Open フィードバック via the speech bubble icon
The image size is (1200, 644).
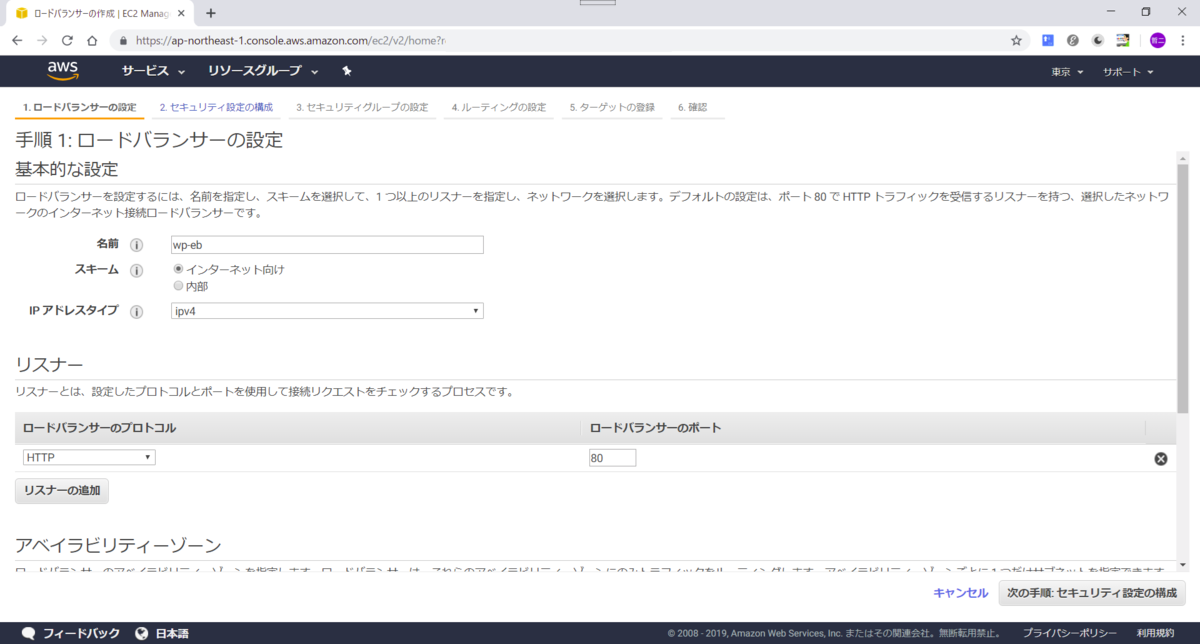pos(27,632)
